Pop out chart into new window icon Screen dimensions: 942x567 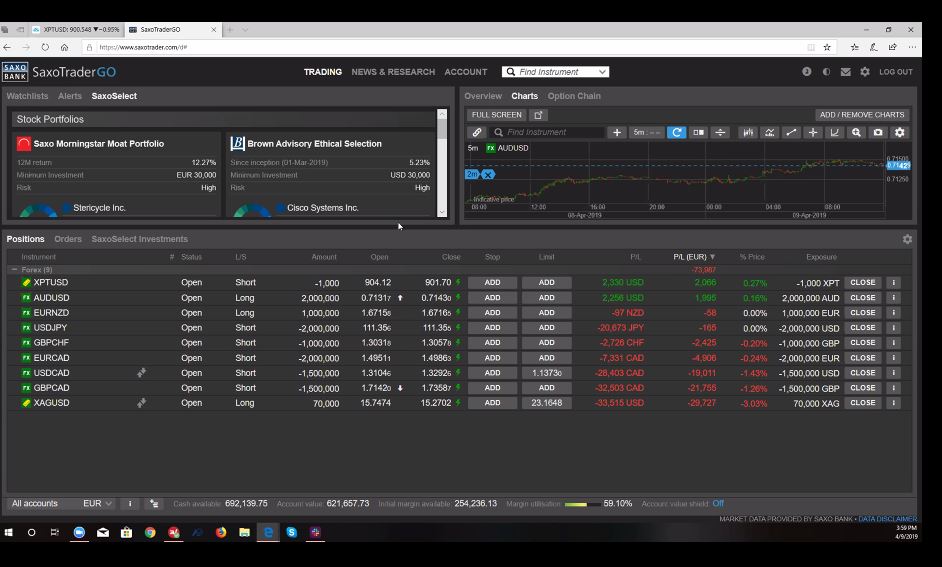click(538, 115)
